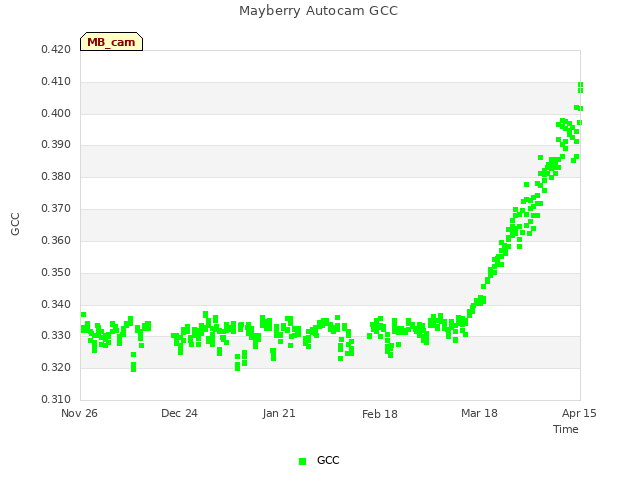The height and width of the screenshot is (480, 640).
Task: Click the 0.350 y-axis label
Action: [x=56, y=272]
